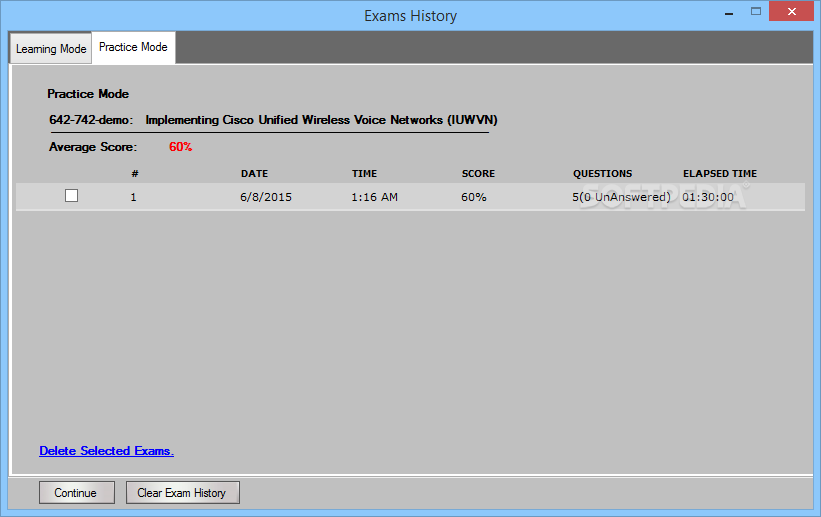This screenshot has height=517, width=821.
Task: Click the exam time 1:16 AM
Action: (x=374, y=197)
